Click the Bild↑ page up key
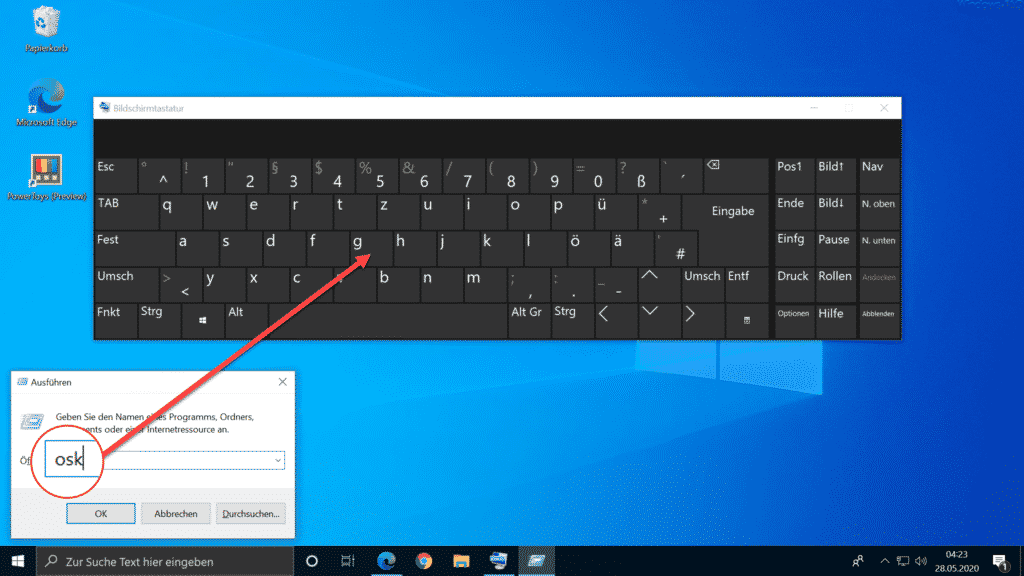Image resolution: width=1024 pixels, height=576 pixels. point(835,174)
